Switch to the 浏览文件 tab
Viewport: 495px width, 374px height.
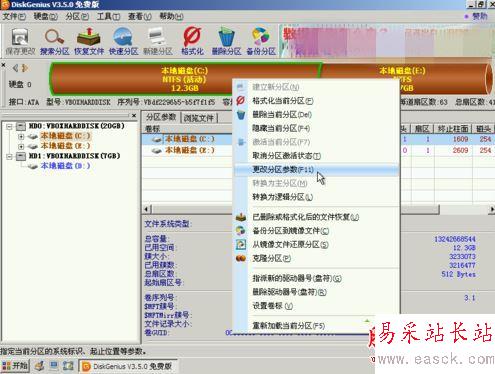coord(199,118)
